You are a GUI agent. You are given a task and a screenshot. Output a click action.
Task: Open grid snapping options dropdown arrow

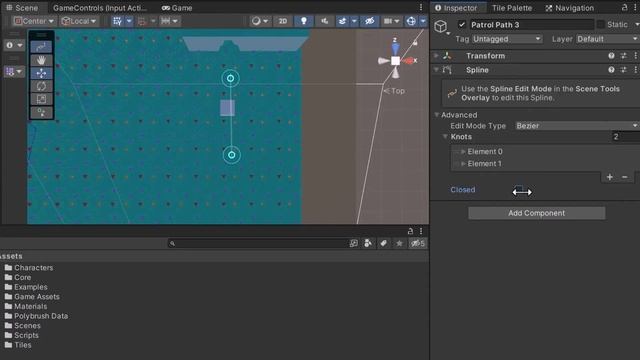(x=129, y=21)
